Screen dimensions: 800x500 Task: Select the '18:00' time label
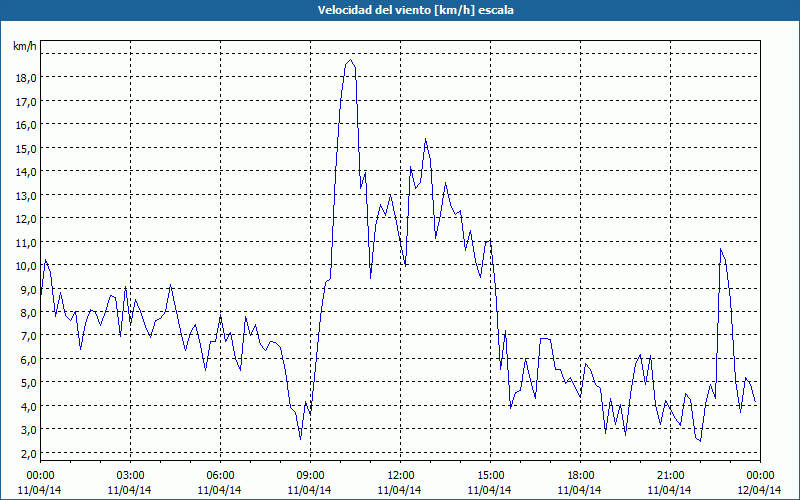[580, 476]
